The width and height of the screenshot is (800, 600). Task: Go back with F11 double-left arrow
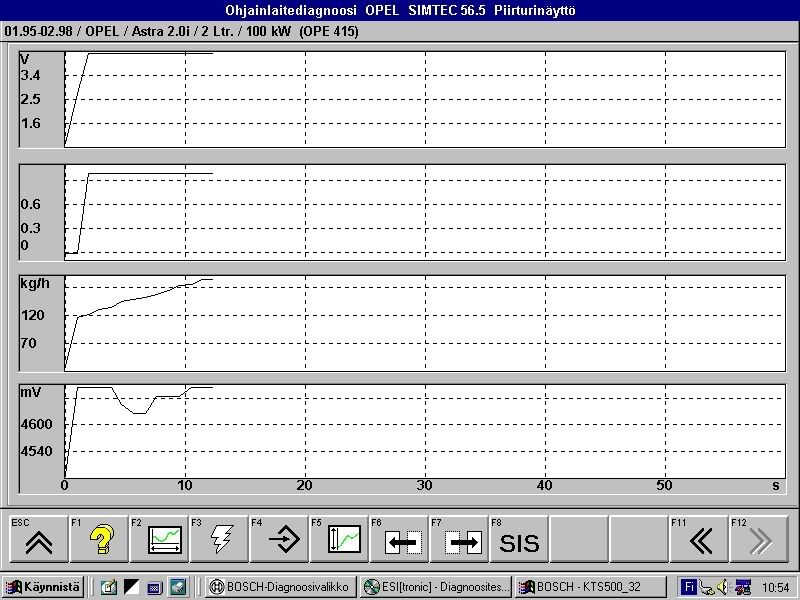click(x=699, y=541)
